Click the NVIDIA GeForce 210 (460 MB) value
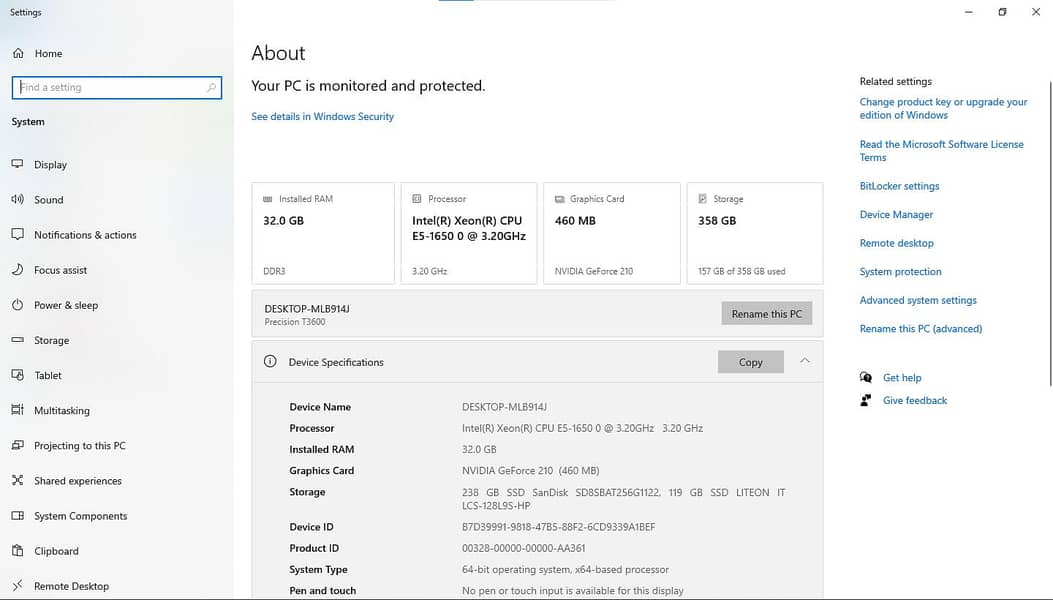The width and height of the screenshot is (1053, 600). [x=531, y=470]
